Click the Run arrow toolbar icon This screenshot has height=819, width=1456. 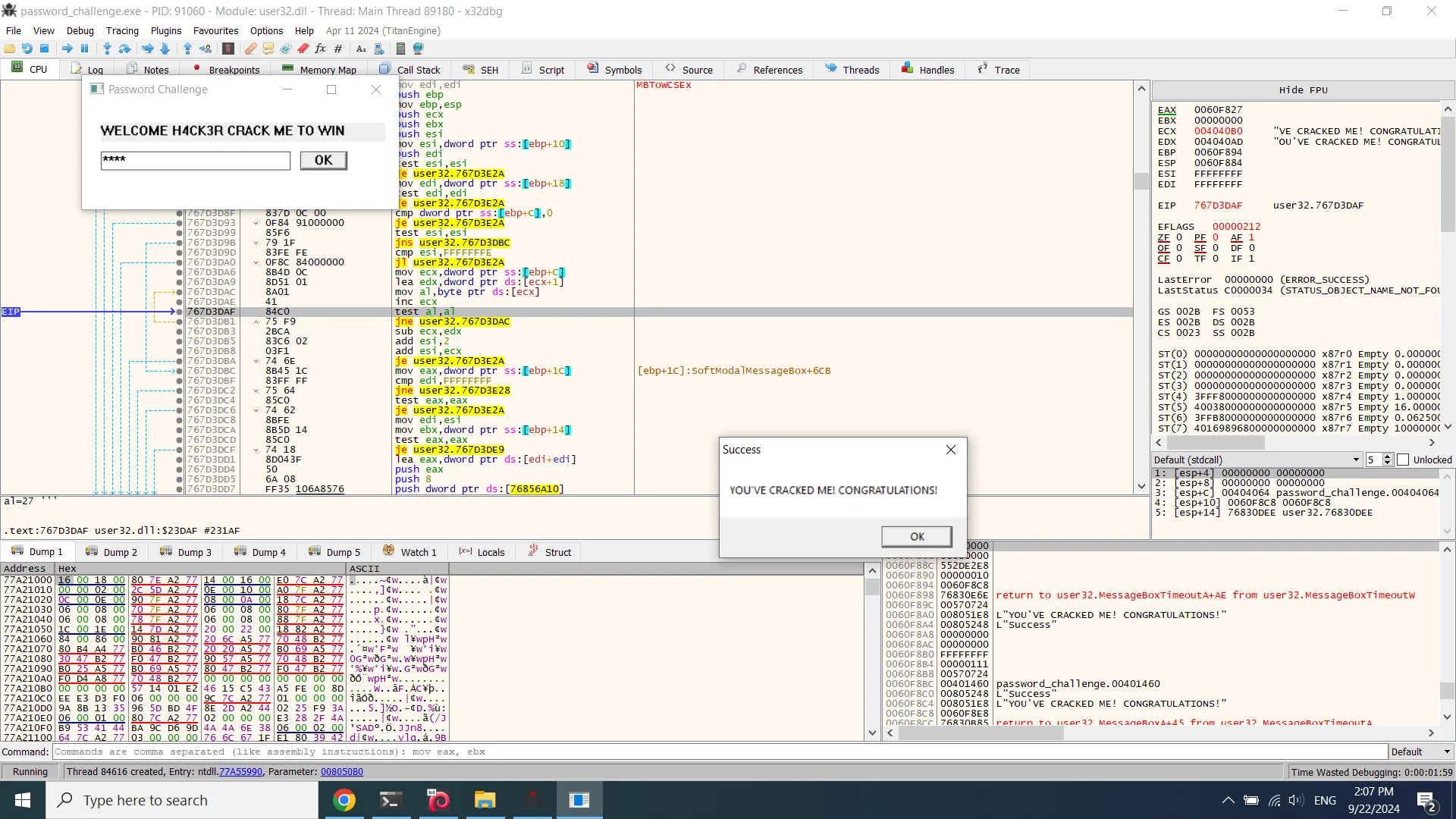point(67,49)
